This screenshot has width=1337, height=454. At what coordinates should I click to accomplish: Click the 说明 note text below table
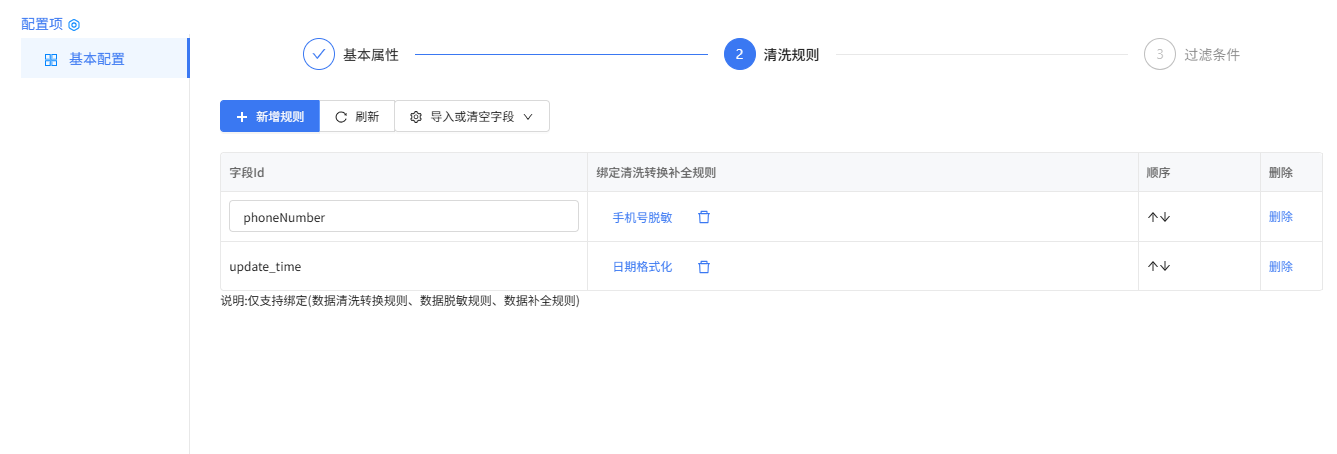(x=400, y=300)
